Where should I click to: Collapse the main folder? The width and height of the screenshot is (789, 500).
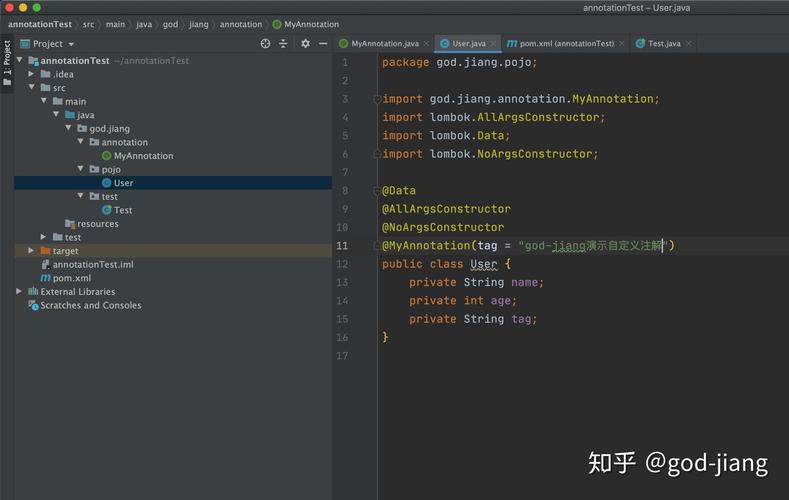click(44, 101)
